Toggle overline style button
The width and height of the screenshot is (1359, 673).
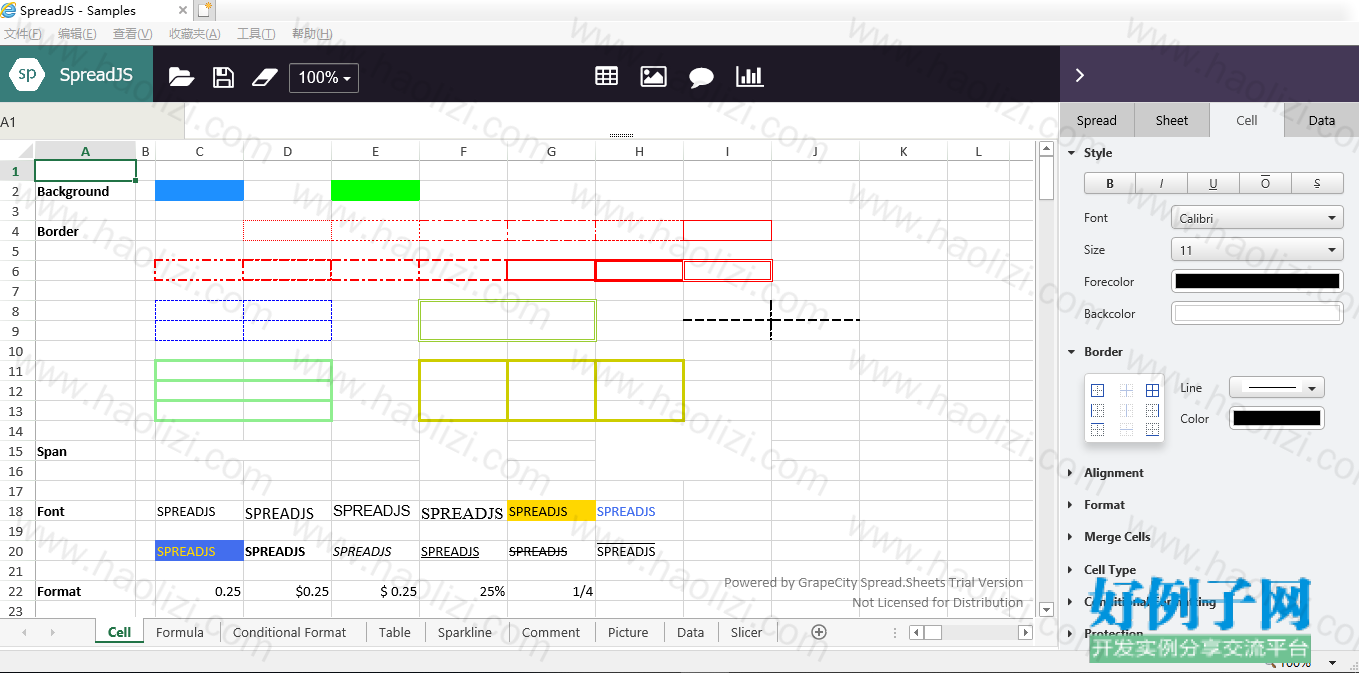tap(1265, 183)
